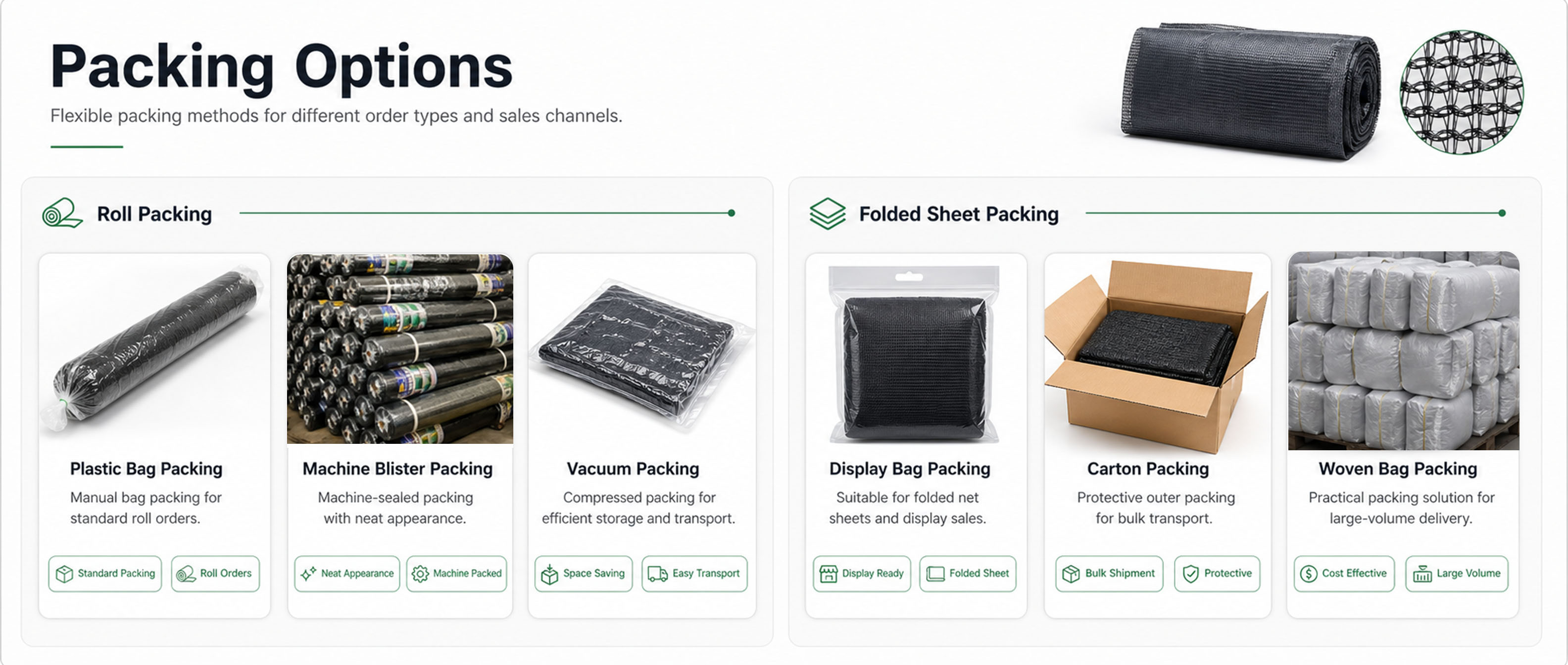Click the Vacuum Packing card title
This screenshot has width=1568, height=665.
click(x=633, y=469)
